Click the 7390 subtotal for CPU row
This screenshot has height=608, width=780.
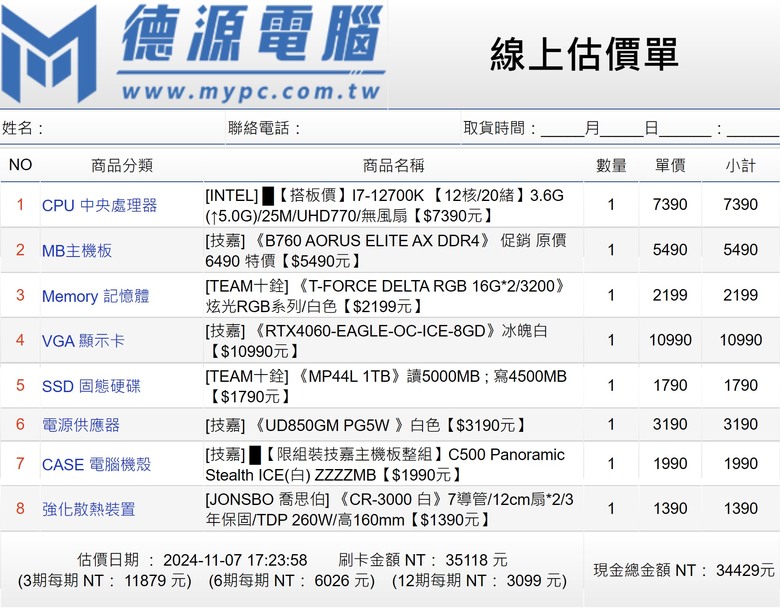click(740, 204)
